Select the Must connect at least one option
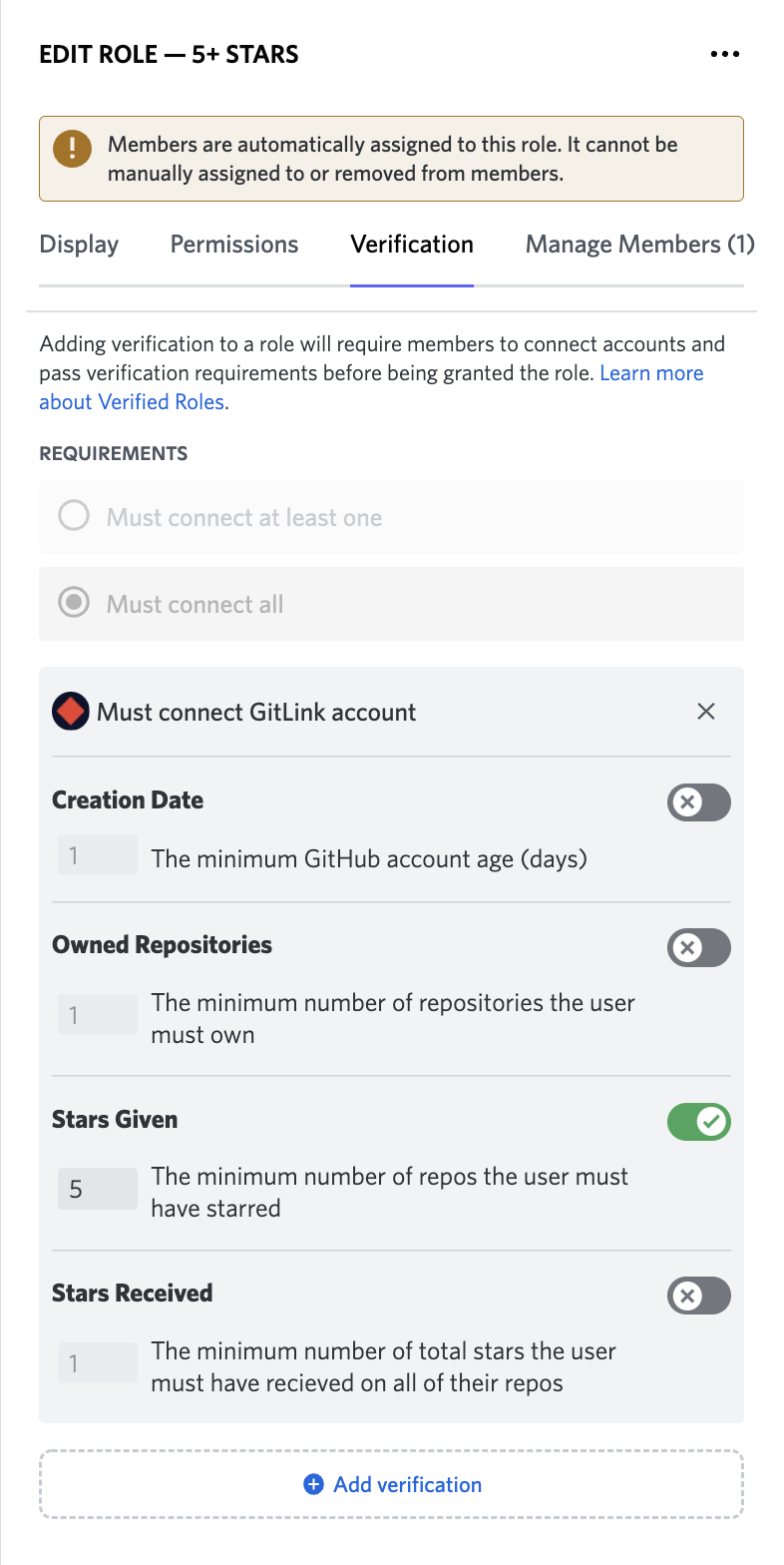 point(74,517)
